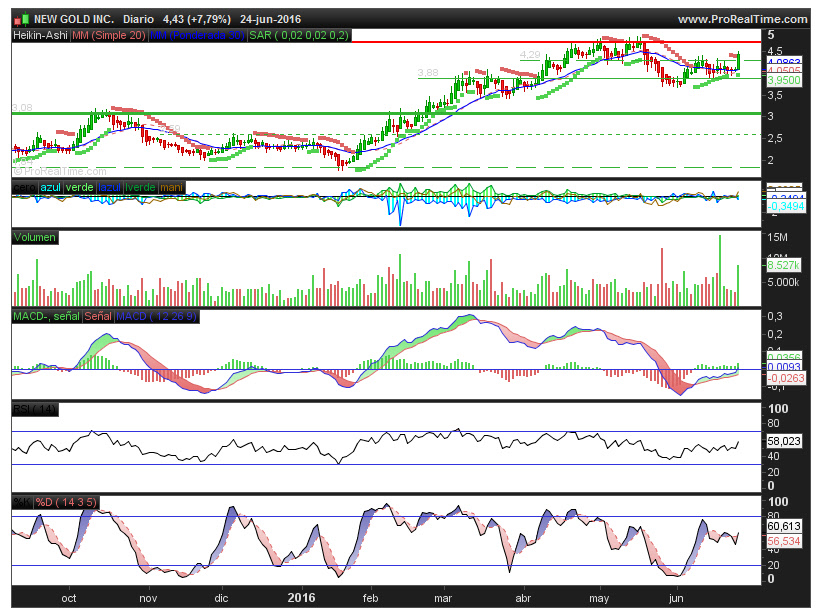Click the 'mar' marker on time axis
The image size is (832, 616).
tap(443, 598)
